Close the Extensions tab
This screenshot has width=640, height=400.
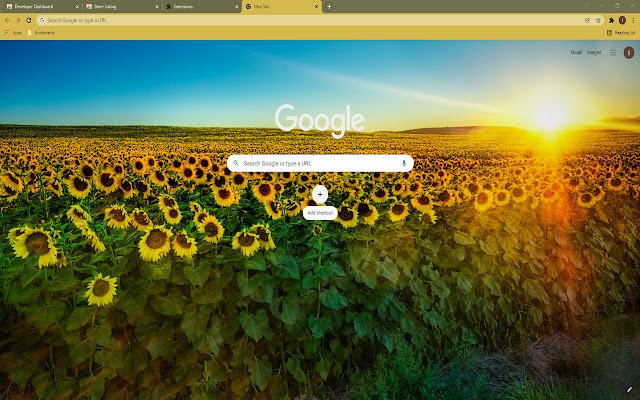(237, 7)
